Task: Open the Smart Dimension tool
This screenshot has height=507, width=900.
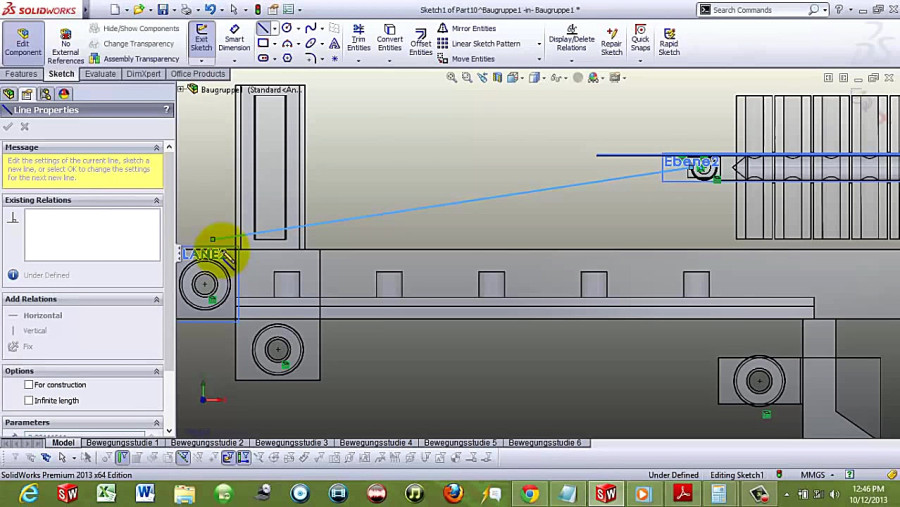Action: coord(234,39)
